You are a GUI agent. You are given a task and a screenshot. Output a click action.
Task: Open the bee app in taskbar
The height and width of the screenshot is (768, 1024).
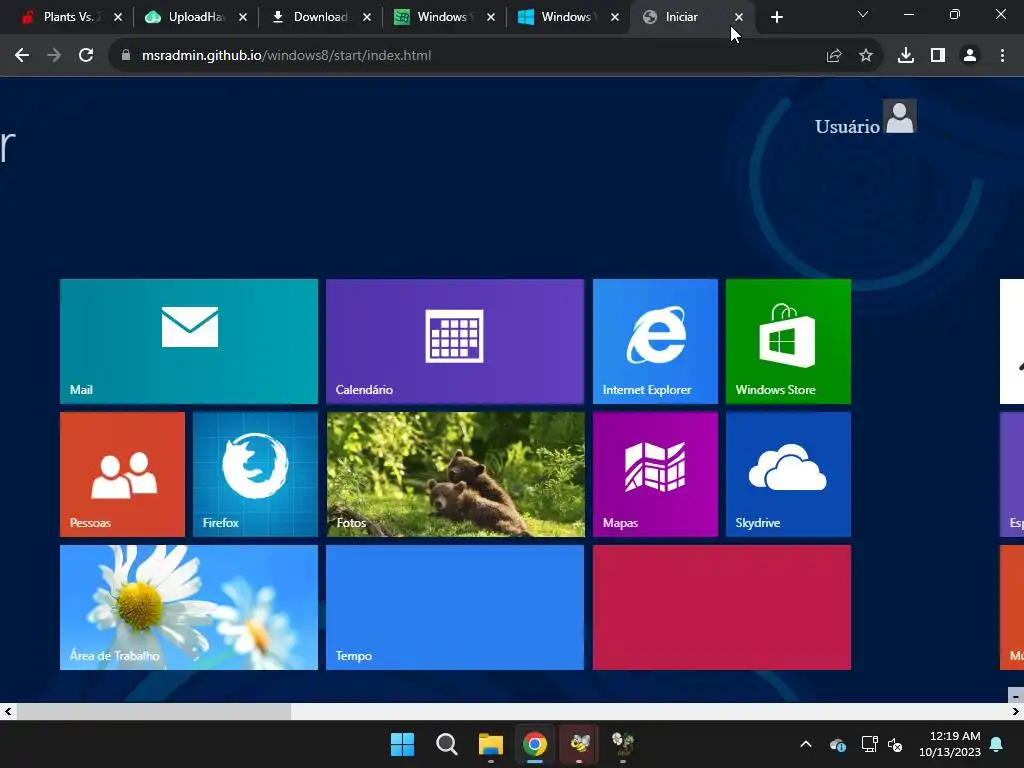[579, 744]
